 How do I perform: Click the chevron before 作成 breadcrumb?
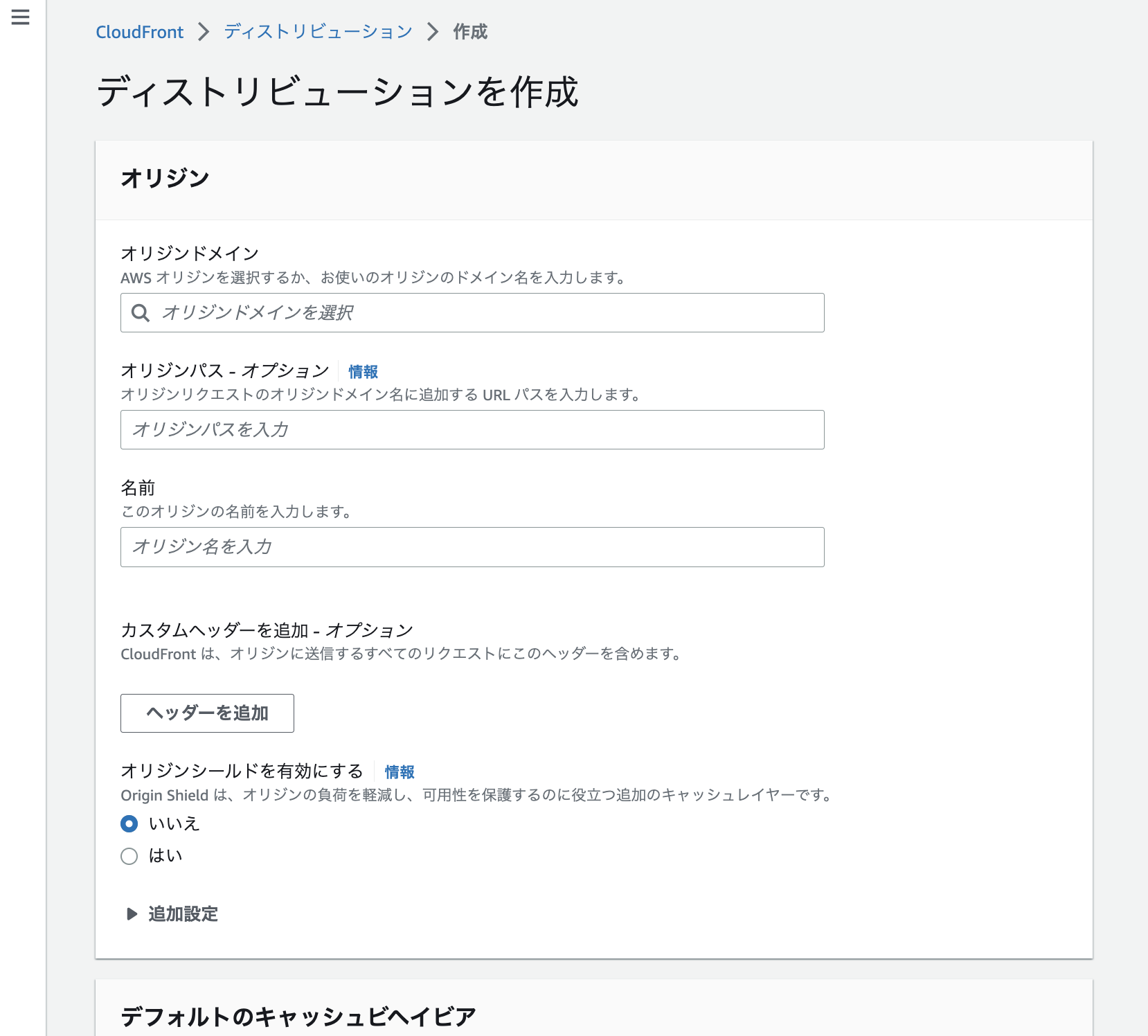(433, 32)
